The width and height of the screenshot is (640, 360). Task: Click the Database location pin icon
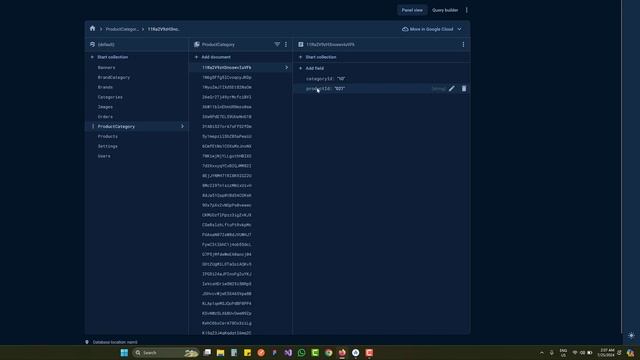(x=87, y=342)
